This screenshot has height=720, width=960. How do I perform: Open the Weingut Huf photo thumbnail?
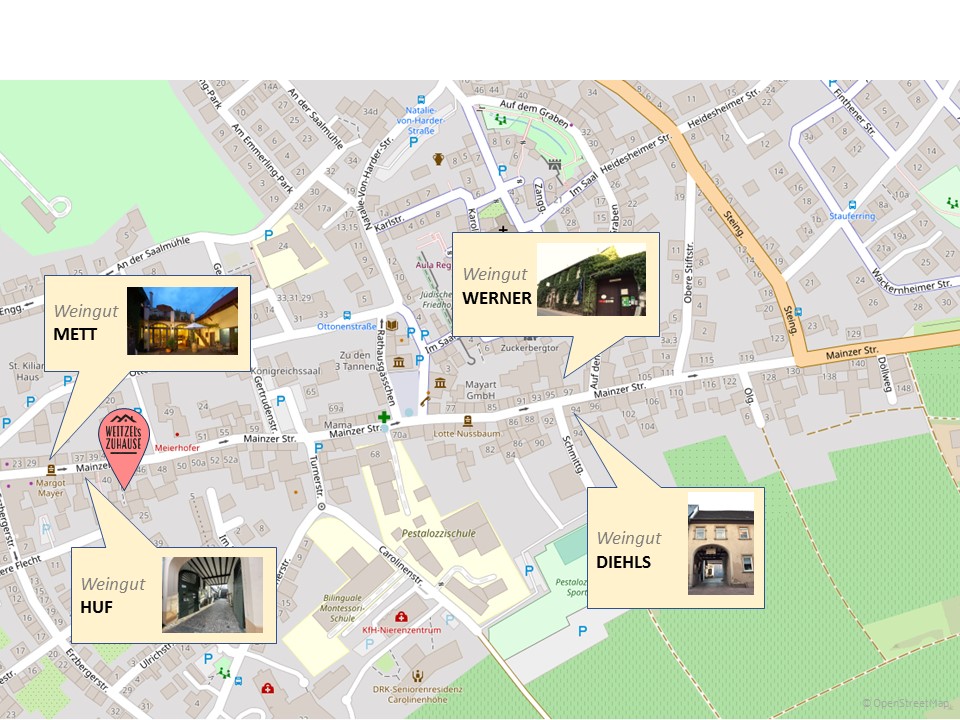click(212, 594)
